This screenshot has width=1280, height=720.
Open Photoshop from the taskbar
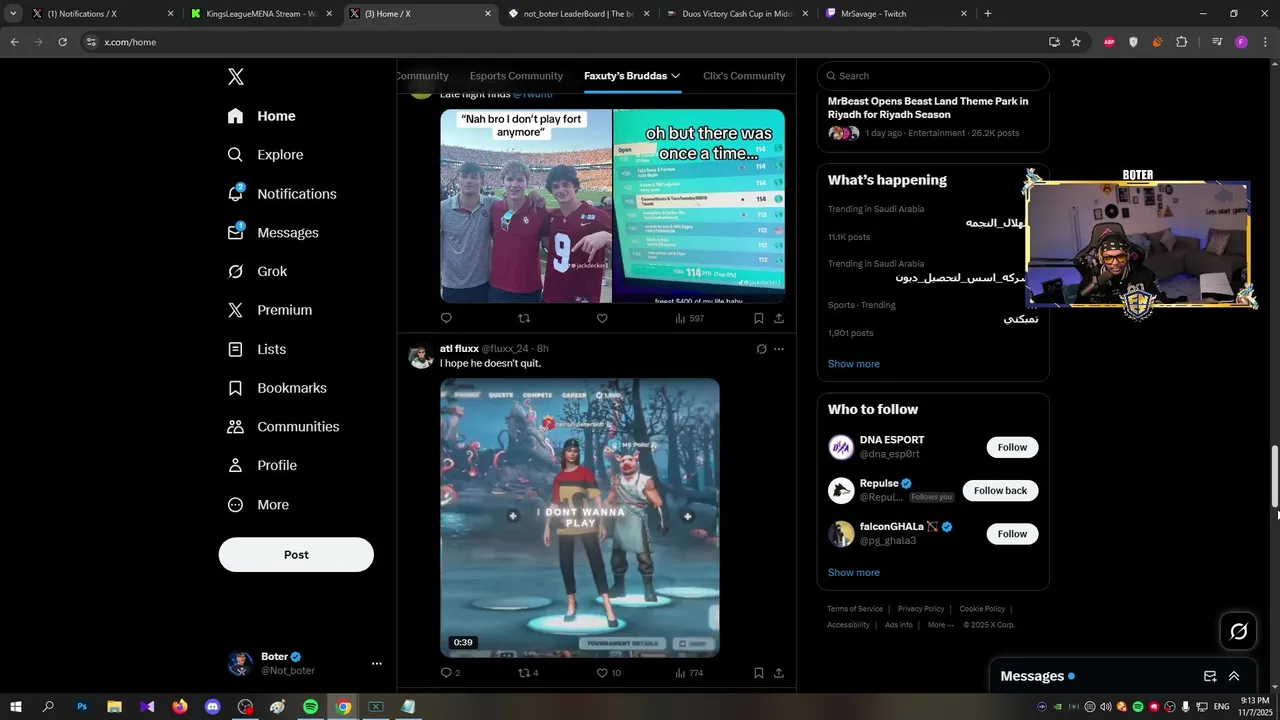click(x=82, y=707)
